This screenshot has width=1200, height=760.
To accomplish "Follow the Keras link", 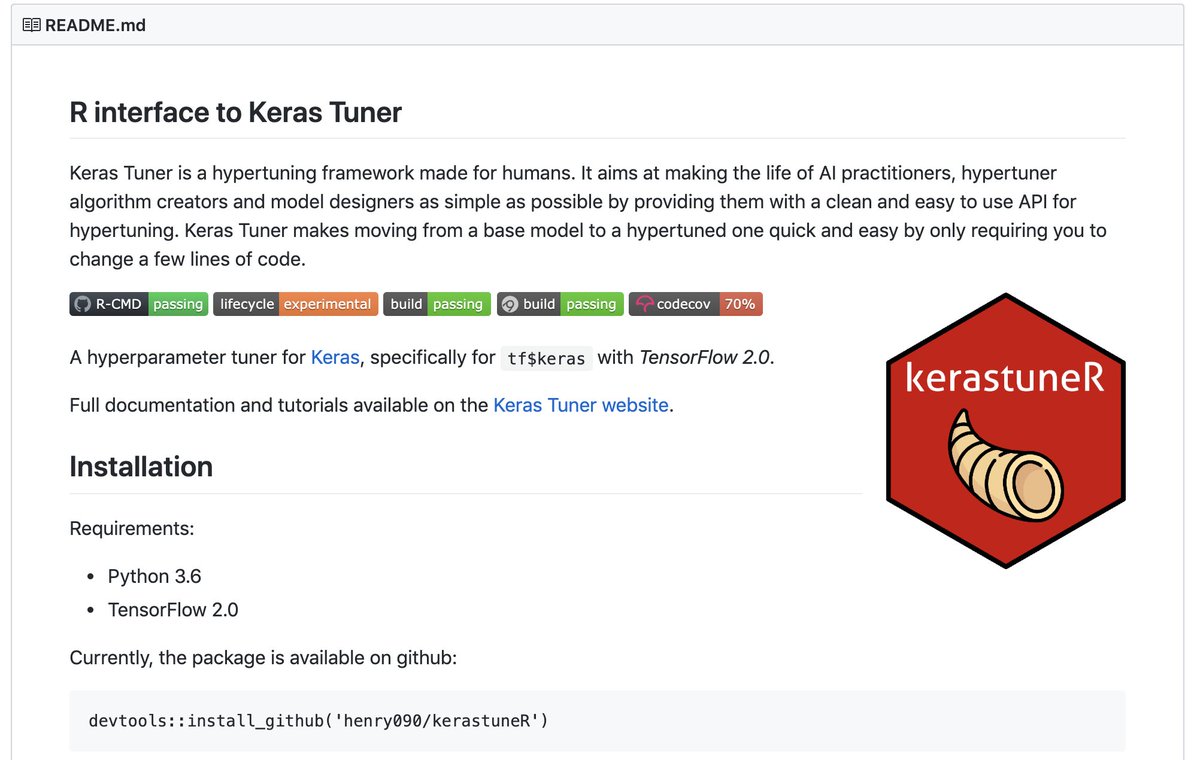I will [335, 357].
